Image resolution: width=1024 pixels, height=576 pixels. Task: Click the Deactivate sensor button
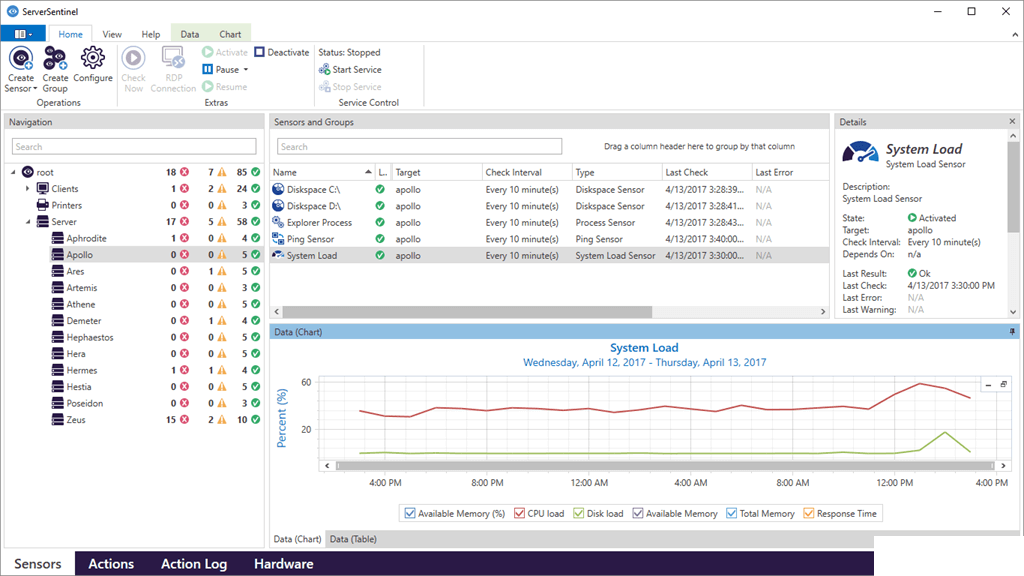coord(281,52)
